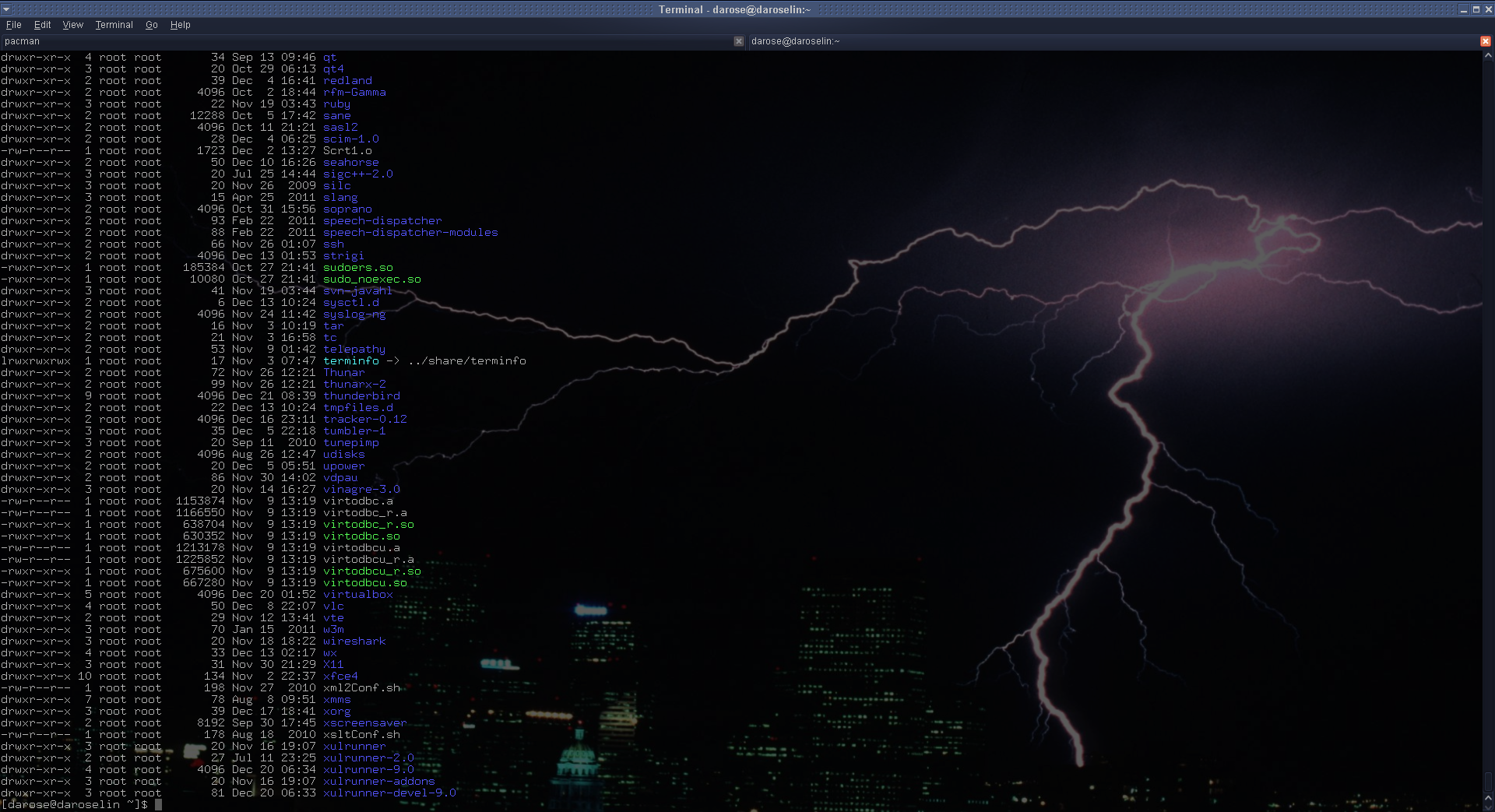Viewport: 1495px width, 812px height.
Task: Close the darose@daroselin:~ tab
Action: click(x=1486, y=41)
